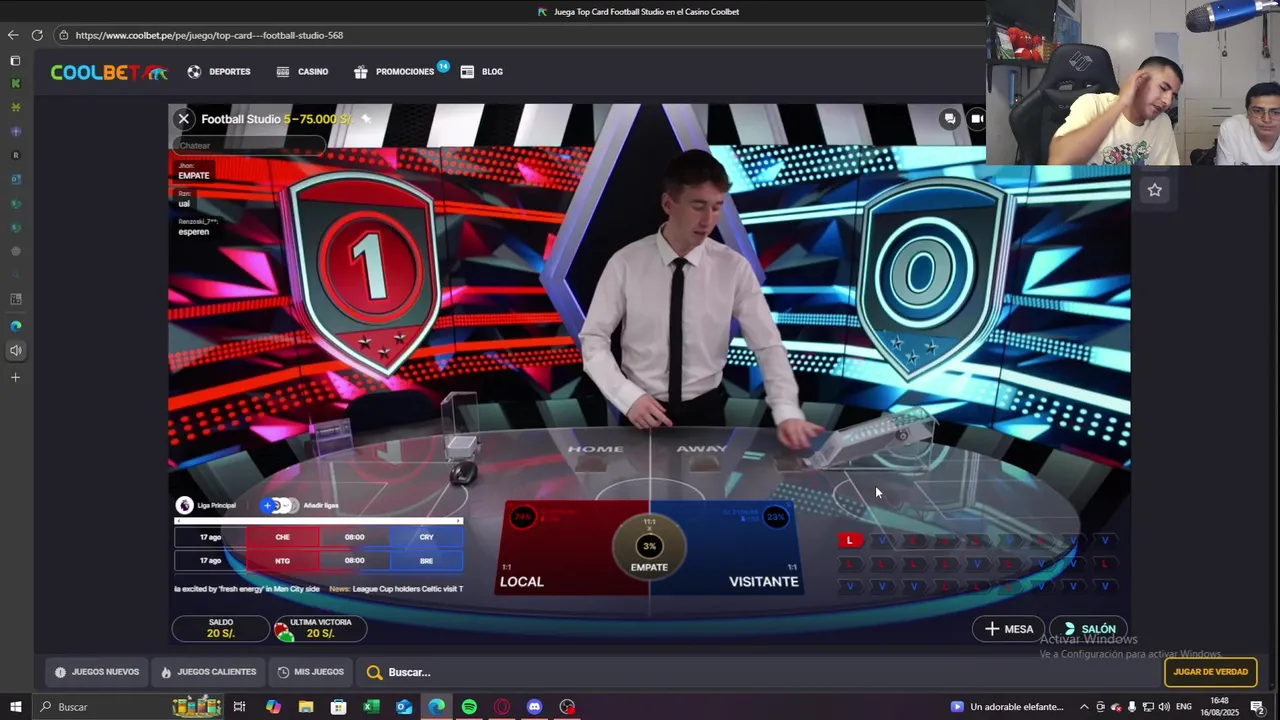Click the R sidebar icon

(15, 156)
